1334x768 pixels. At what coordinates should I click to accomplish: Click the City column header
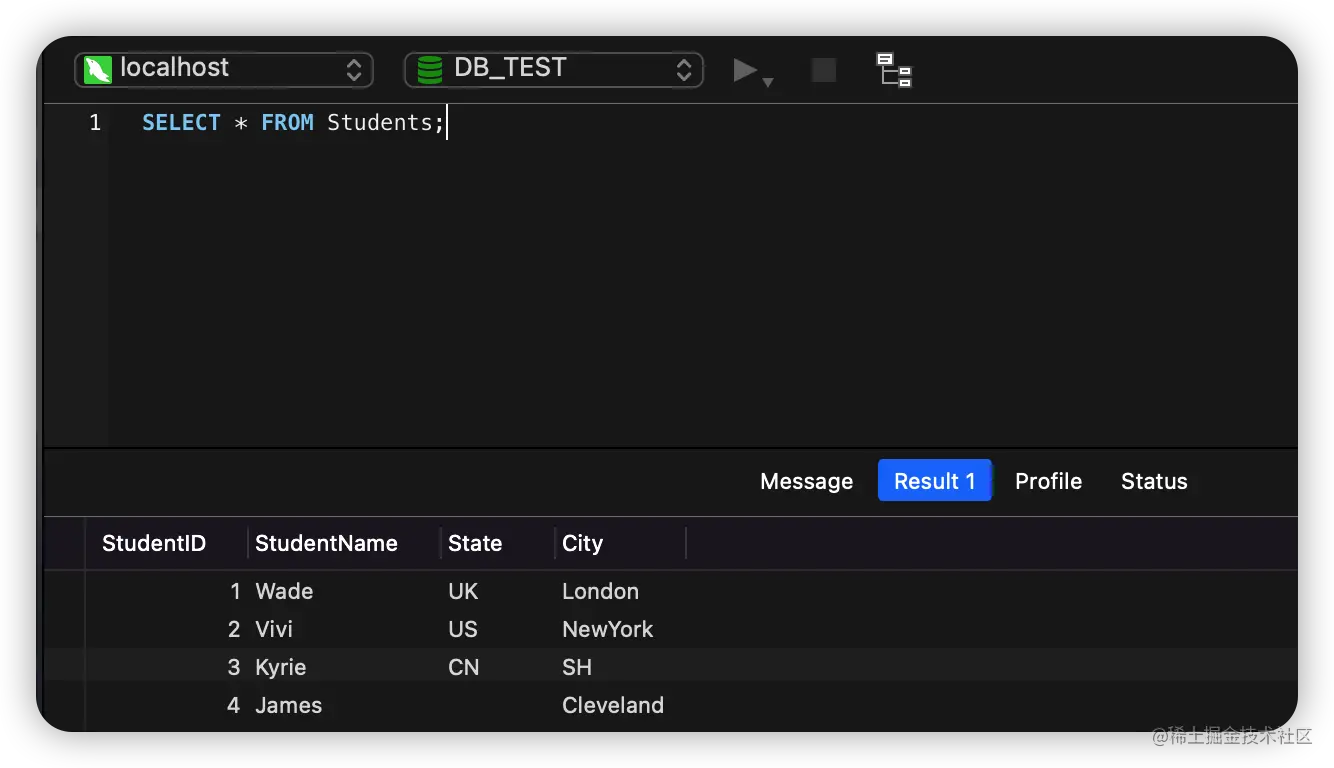[x=620, y=544]
